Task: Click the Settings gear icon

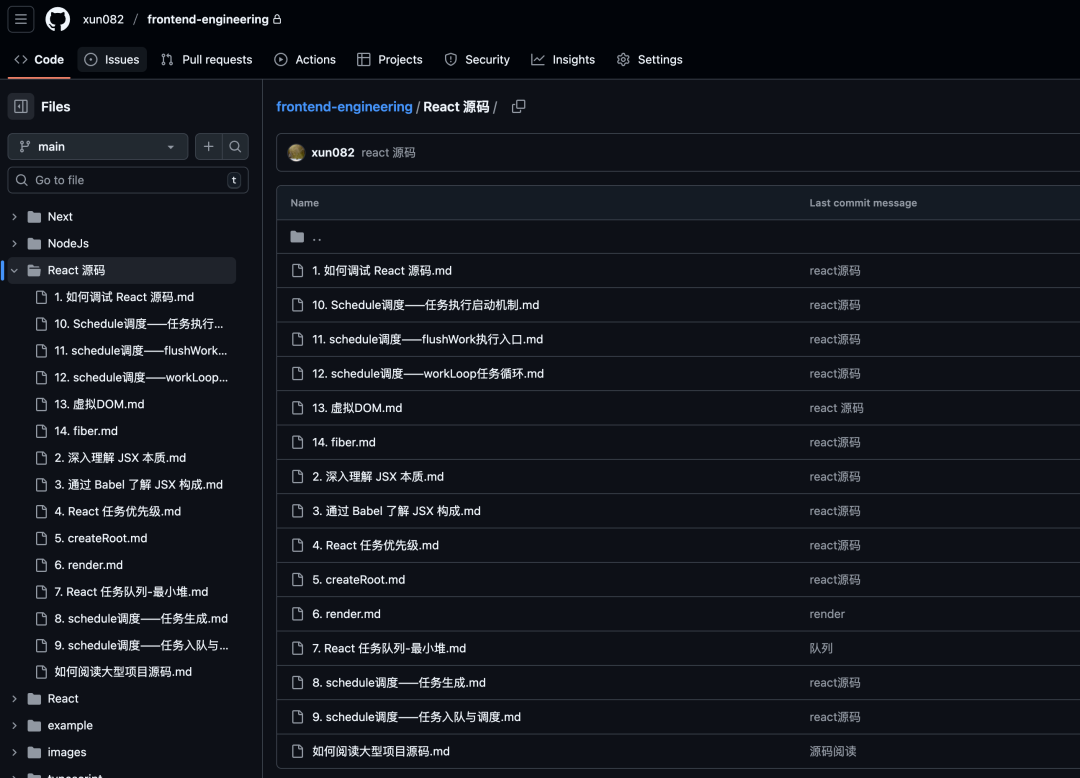Action: point(623,60)
